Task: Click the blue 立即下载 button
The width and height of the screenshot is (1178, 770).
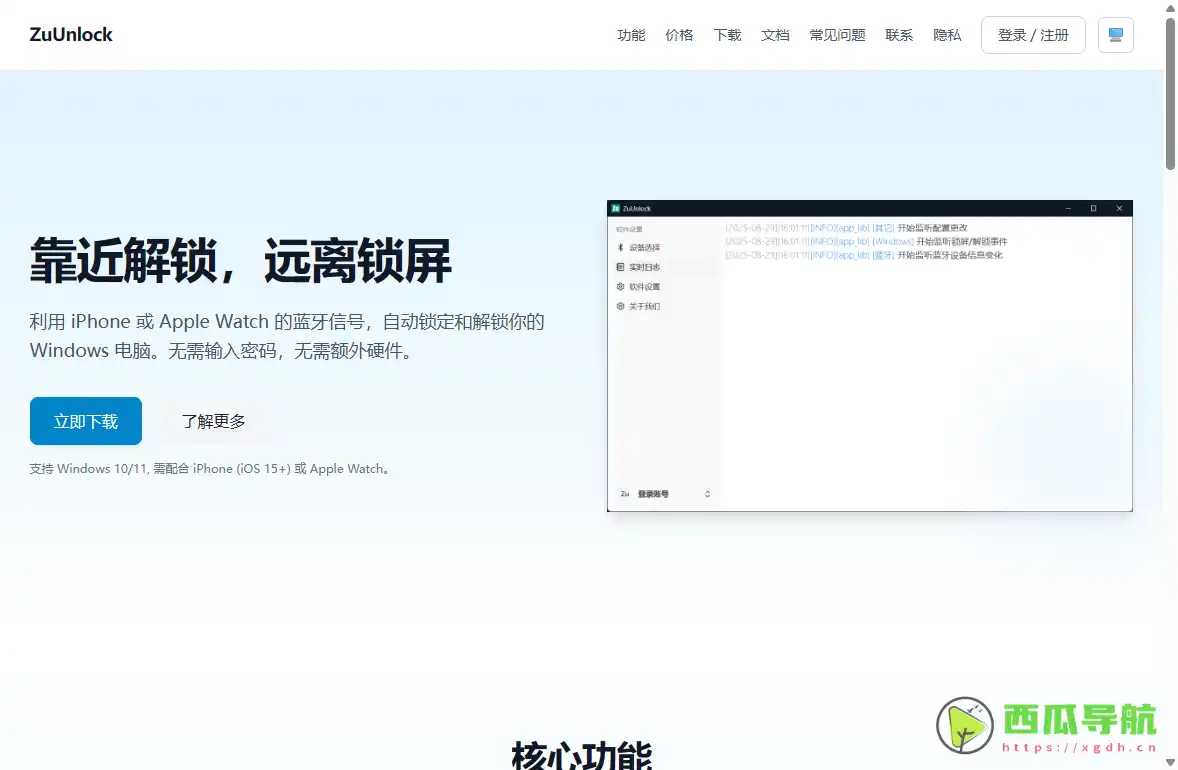Action: pos(86,421)
